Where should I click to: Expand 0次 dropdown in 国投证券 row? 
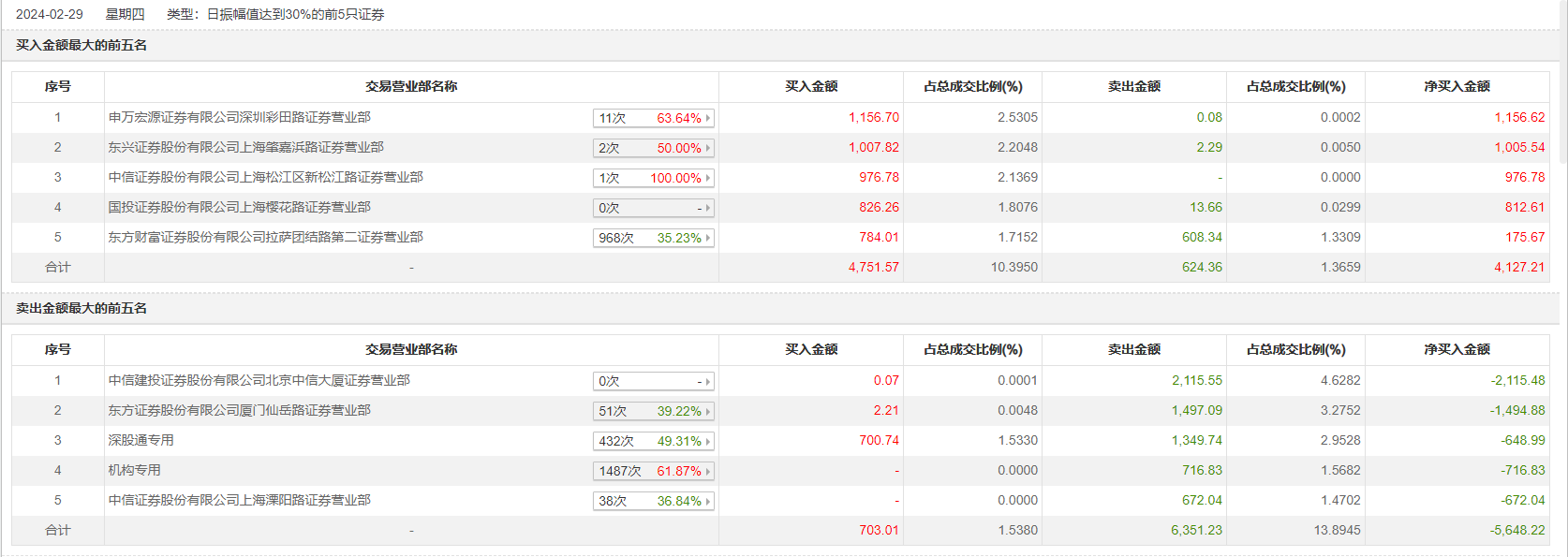(x=654, y=208)
